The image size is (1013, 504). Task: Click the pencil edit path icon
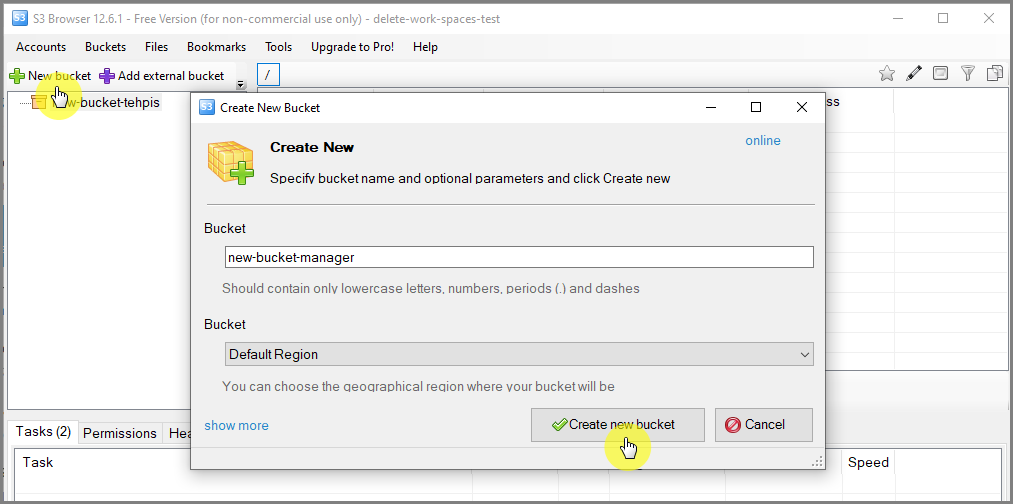(914, 74)
